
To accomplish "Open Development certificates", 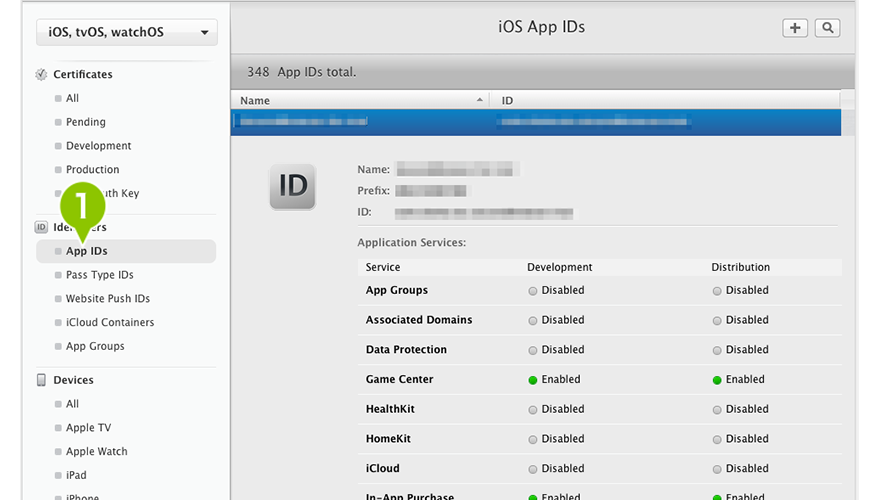I will (x=99, y=146).
